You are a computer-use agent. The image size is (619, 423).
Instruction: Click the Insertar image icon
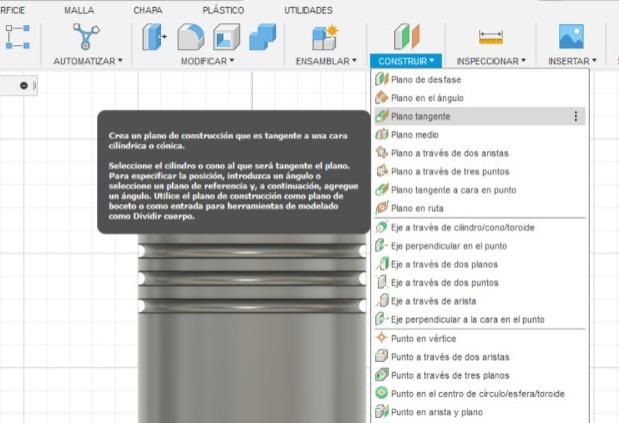pyautogui.click(x=571, y=36)
